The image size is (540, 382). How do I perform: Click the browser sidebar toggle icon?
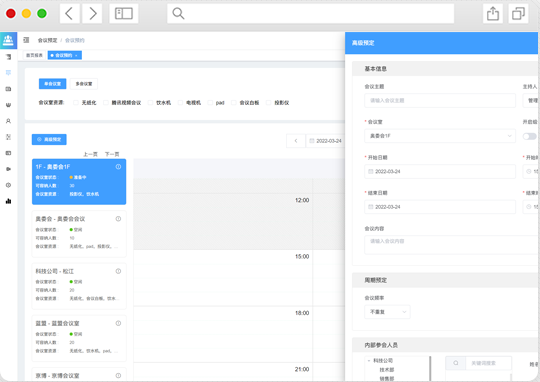click(124, 14)
